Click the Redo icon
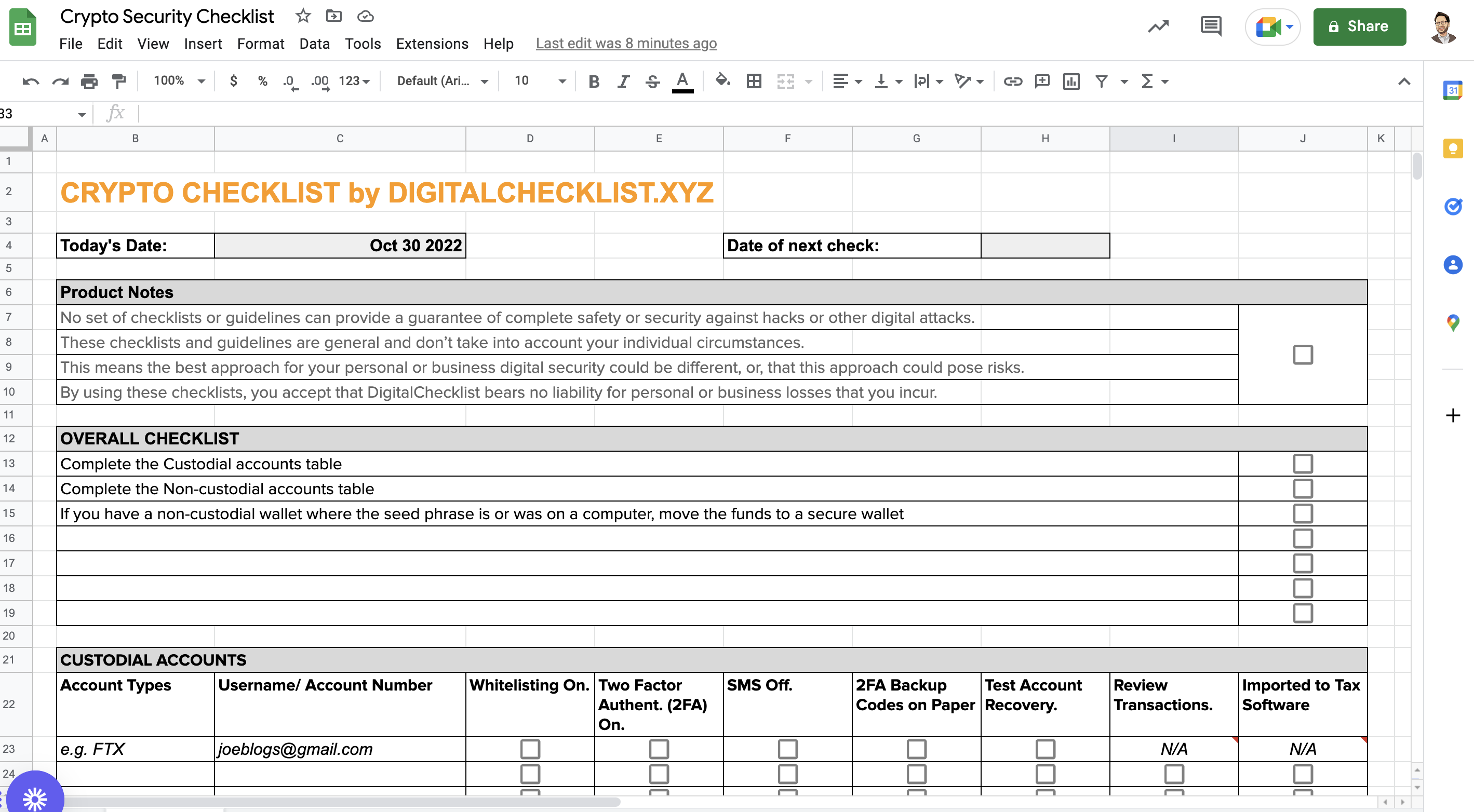This screenshot has width=1474, height=812. pyautogui.click(x=60, y=81)
